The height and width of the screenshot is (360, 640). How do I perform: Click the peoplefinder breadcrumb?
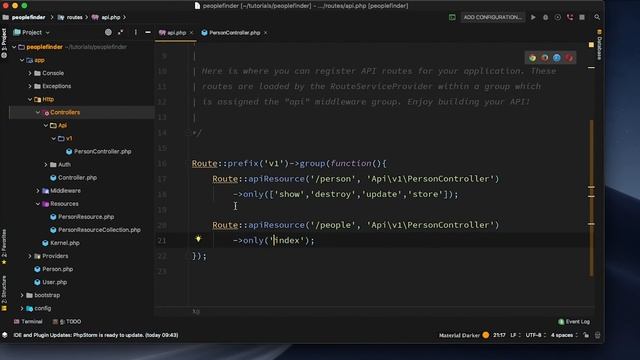24,17
